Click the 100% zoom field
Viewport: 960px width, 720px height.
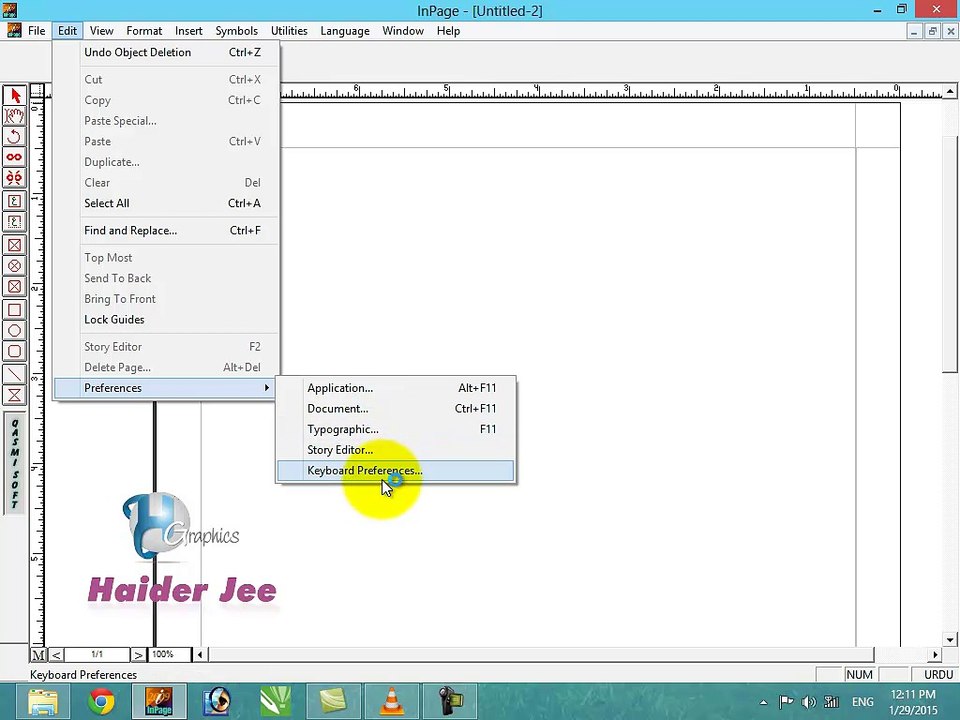(x=170, y=654)
